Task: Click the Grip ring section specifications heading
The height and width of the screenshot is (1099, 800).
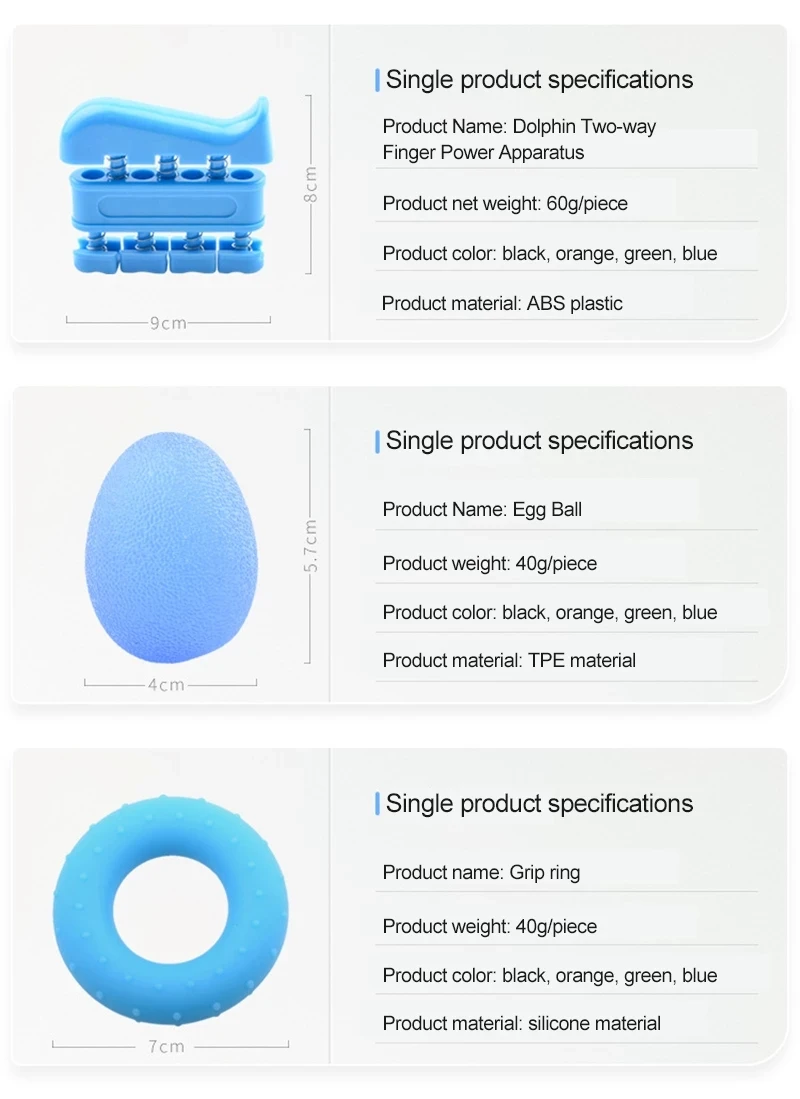Action: [539, 804]
